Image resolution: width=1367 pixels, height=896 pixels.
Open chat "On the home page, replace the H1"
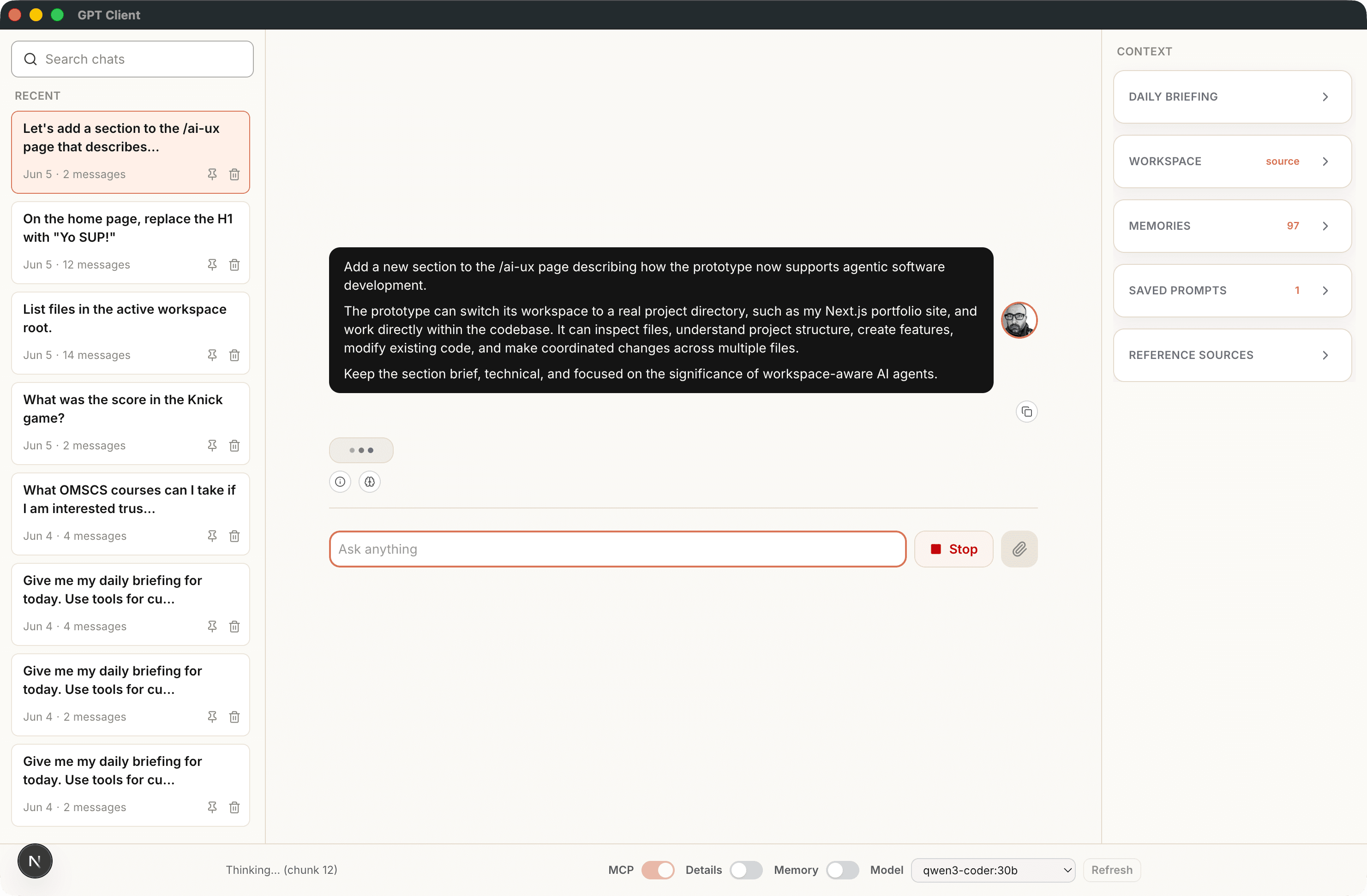coord(131,242)
